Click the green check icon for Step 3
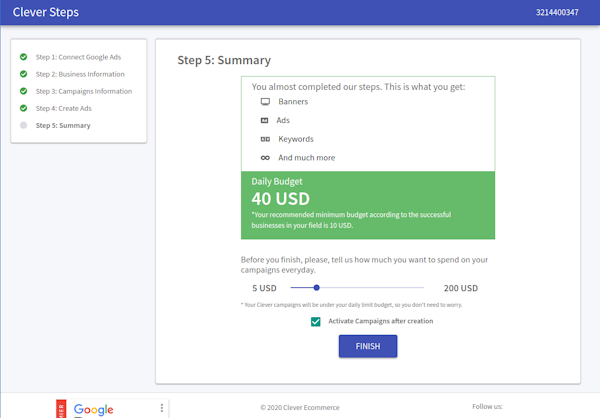 tap(23, 91)
